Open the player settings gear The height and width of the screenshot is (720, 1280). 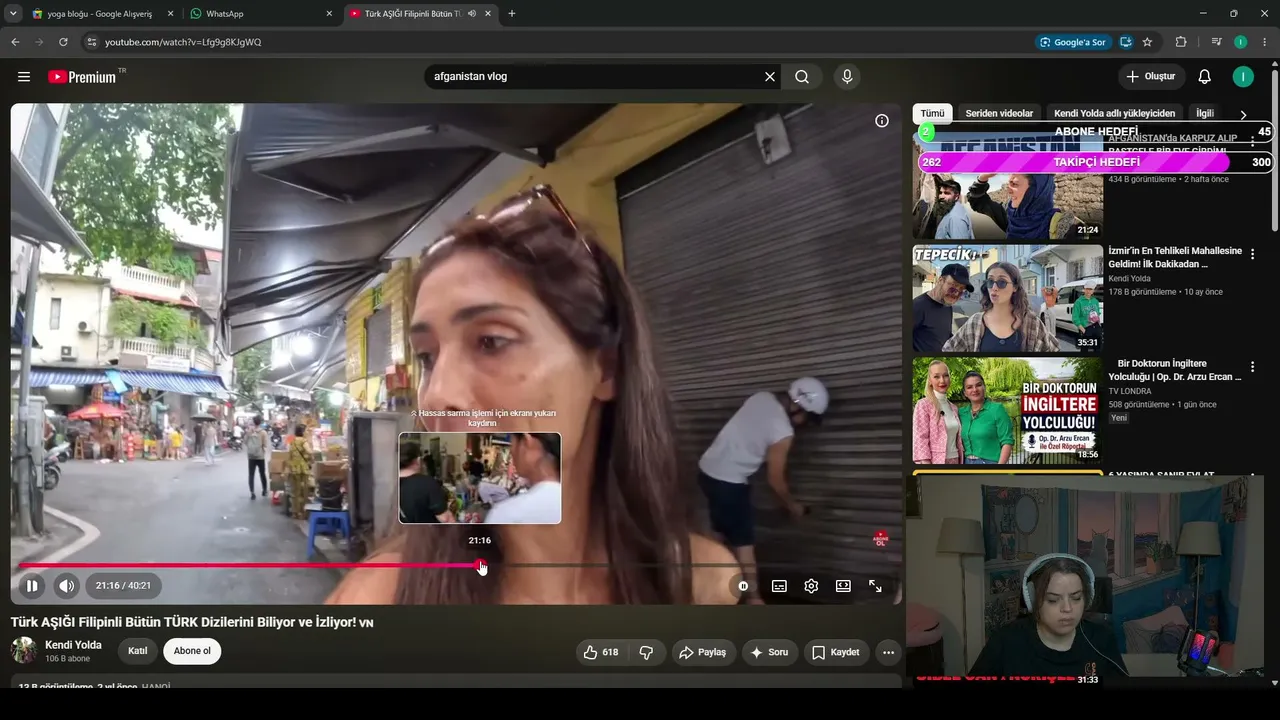[811, 586]
